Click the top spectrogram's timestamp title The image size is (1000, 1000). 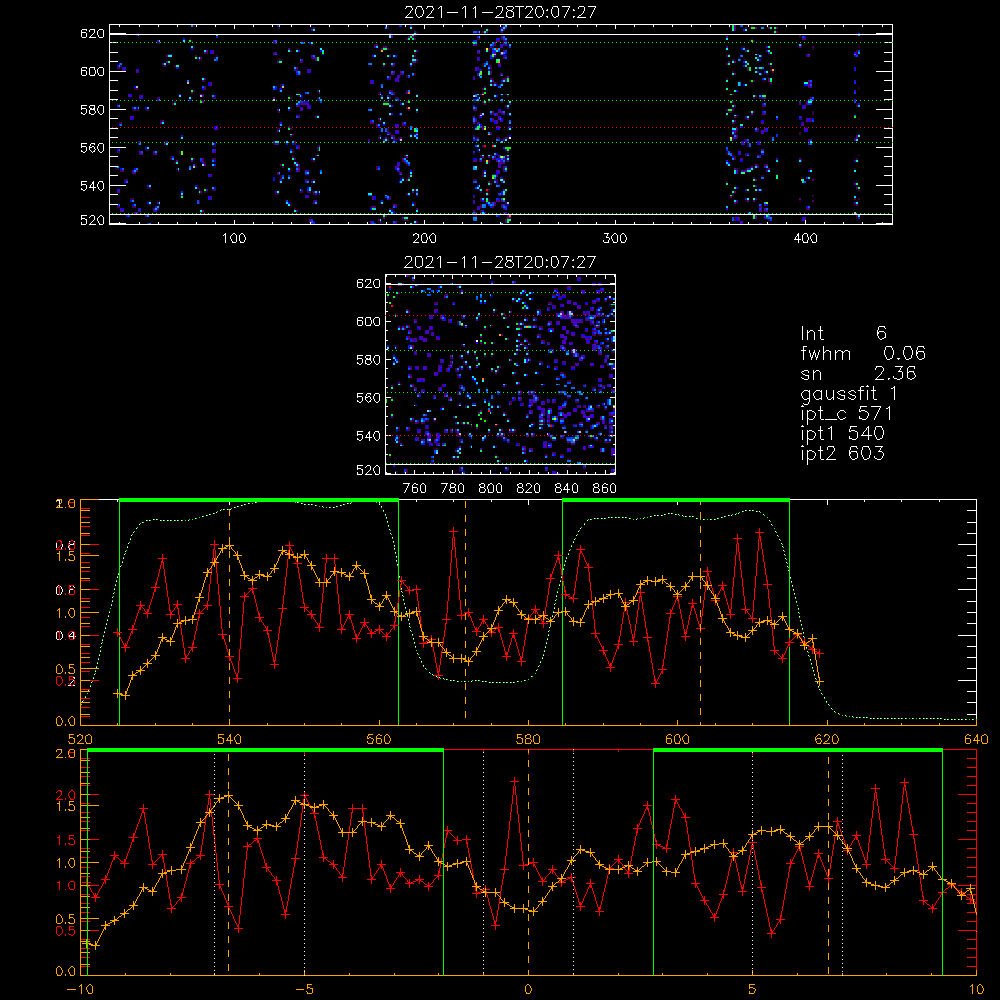click(x=500, y=12)
